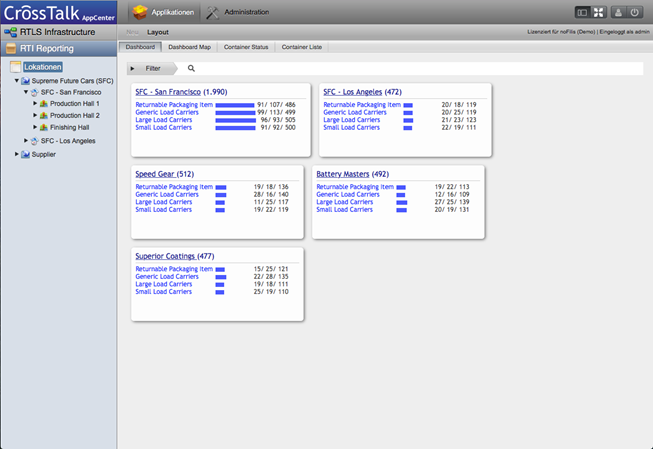The width and height of the screenshot is (653, 449).
Task: Click the magnifier search icon
Action: 192,68
